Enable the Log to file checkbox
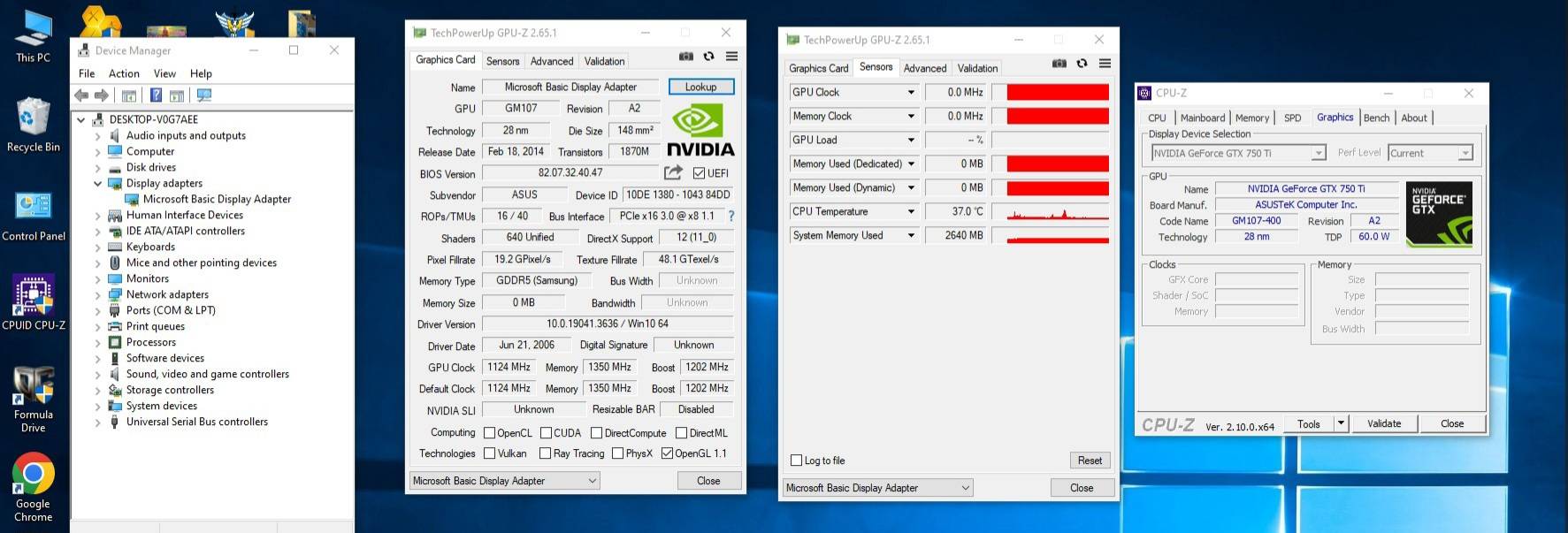The height and width of the screenshot is (533, 1568). tap(797, 461)
